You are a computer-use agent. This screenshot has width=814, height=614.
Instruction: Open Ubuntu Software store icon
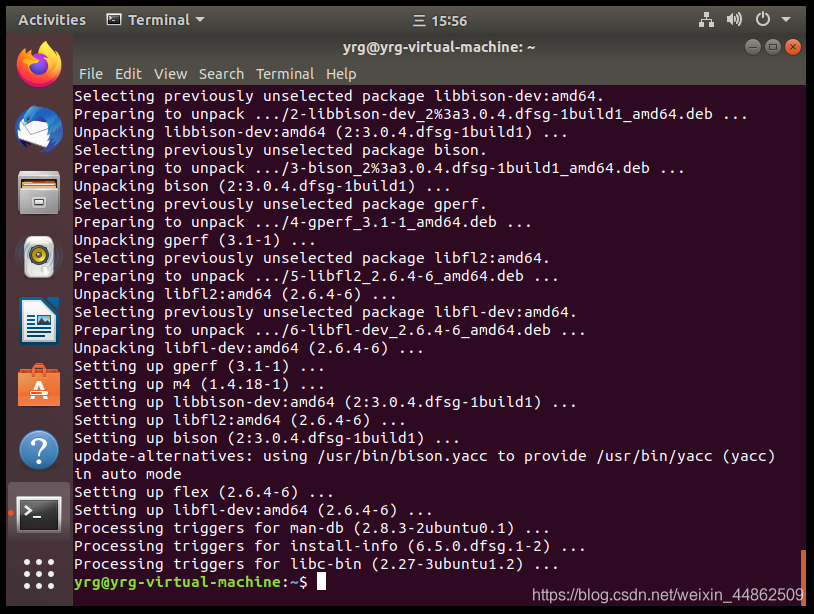[39, 385]
